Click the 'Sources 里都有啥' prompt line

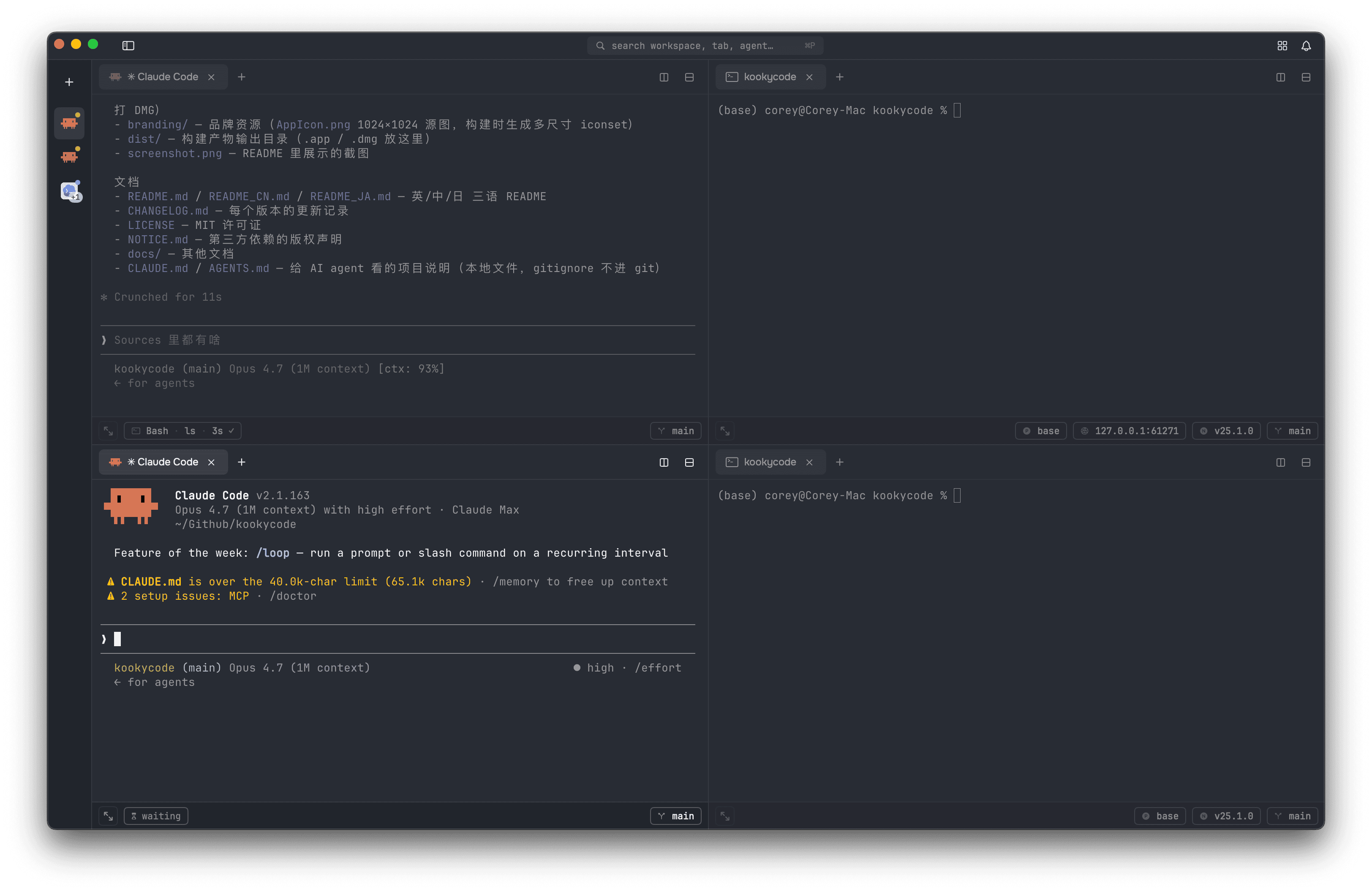point(398,340)
